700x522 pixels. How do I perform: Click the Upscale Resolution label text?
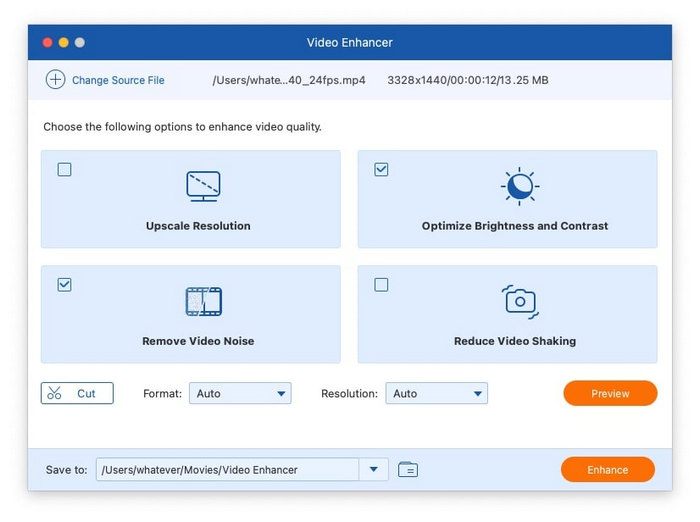click(198, 226)
